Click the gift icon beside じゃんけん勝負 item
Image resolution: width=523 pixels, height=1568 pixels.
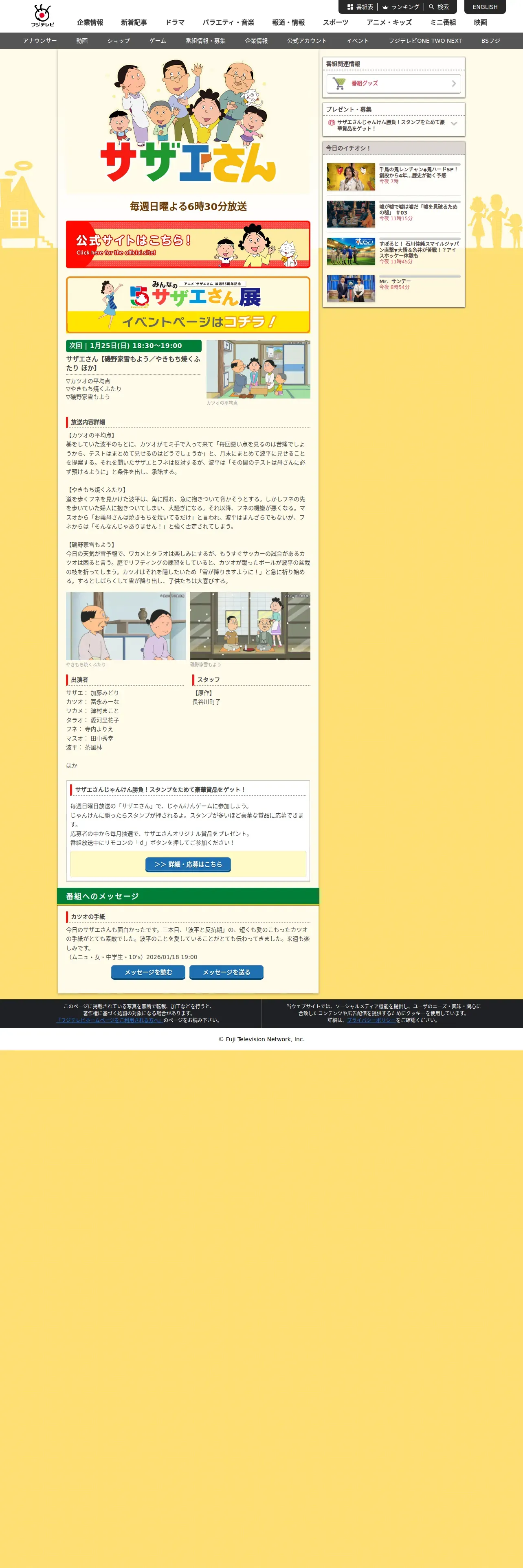tap(332, 123)
